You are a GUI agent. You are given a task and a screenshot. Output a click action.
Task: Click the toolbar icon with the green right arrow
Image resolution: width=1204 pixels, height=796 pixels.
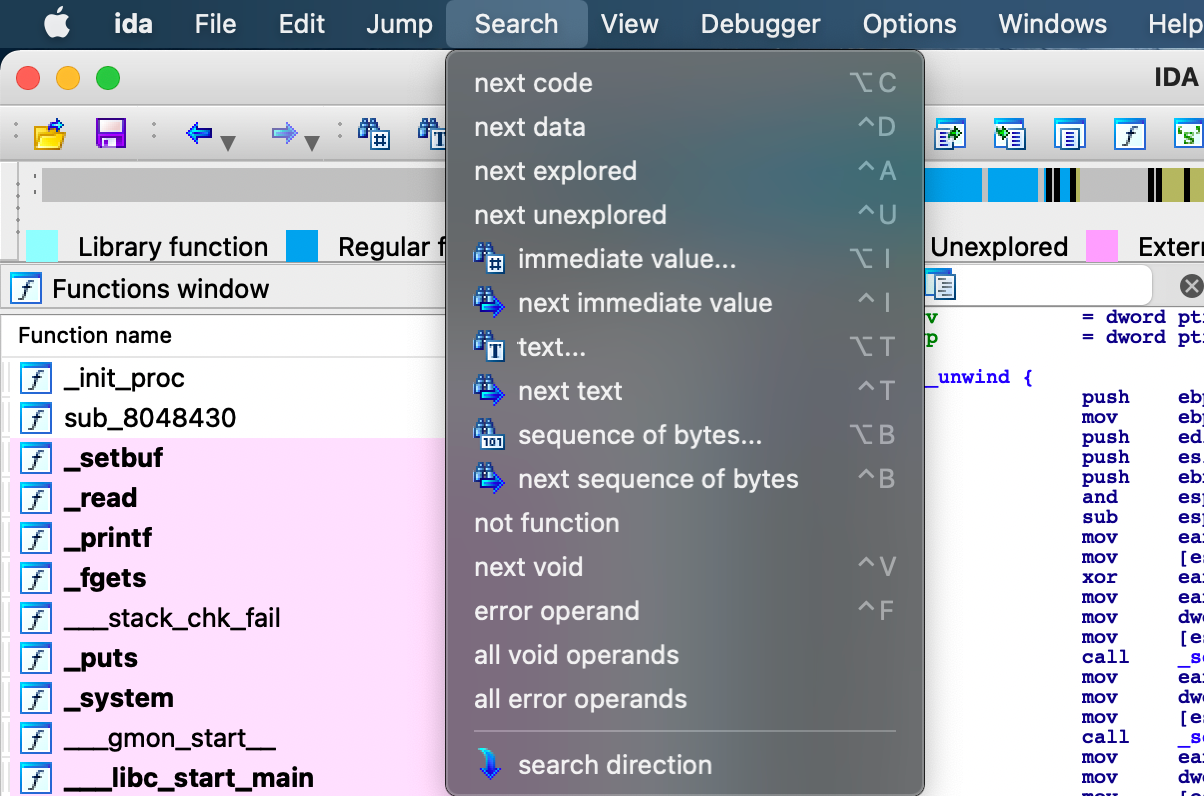(950, 133)
